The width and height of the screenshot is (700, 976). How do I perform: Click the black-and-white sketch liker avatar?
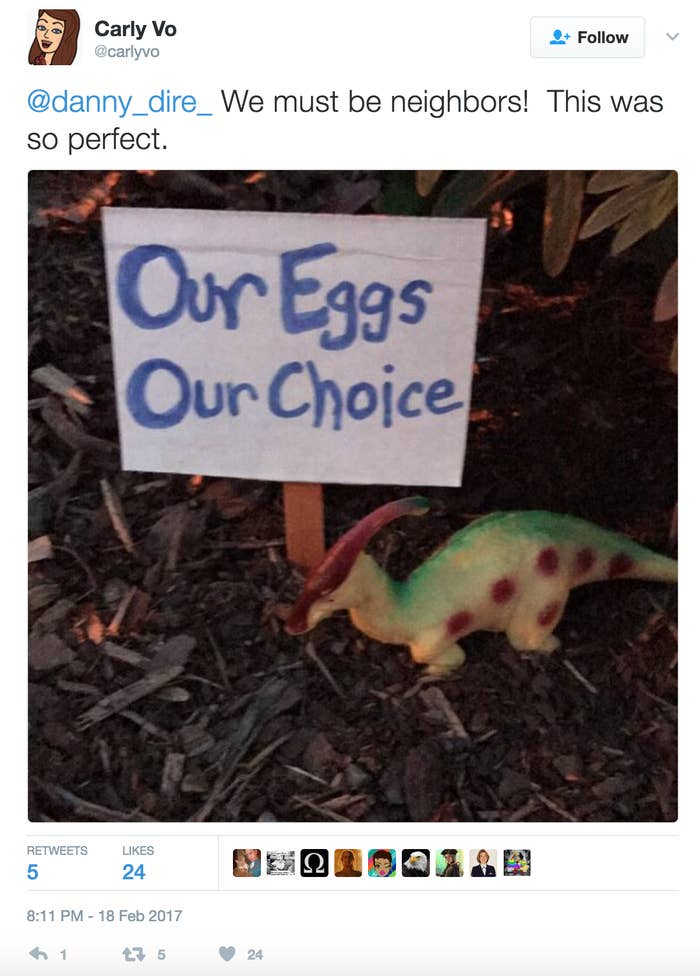(281, 863)
